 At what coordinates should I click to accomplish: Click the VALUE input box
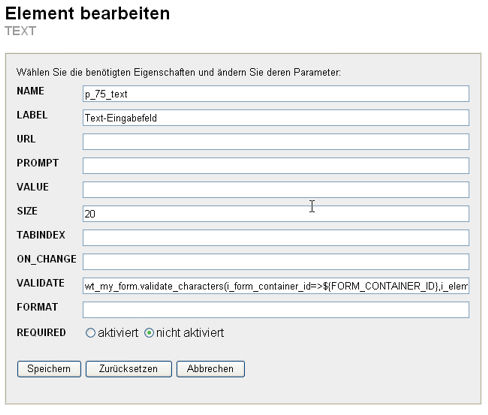[276, 190]
